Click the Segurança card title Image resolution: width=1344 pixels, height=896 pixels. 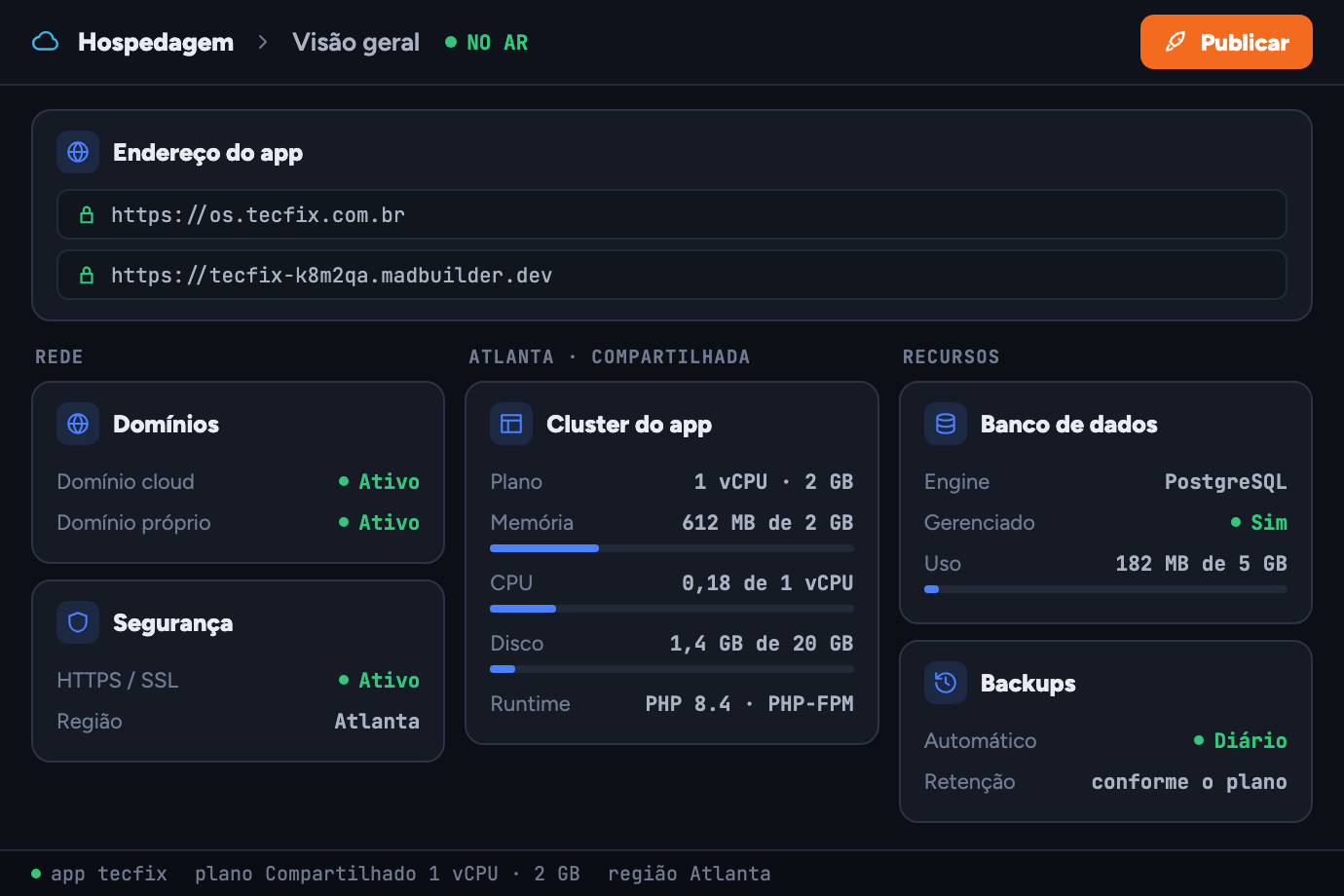point(173,622)
